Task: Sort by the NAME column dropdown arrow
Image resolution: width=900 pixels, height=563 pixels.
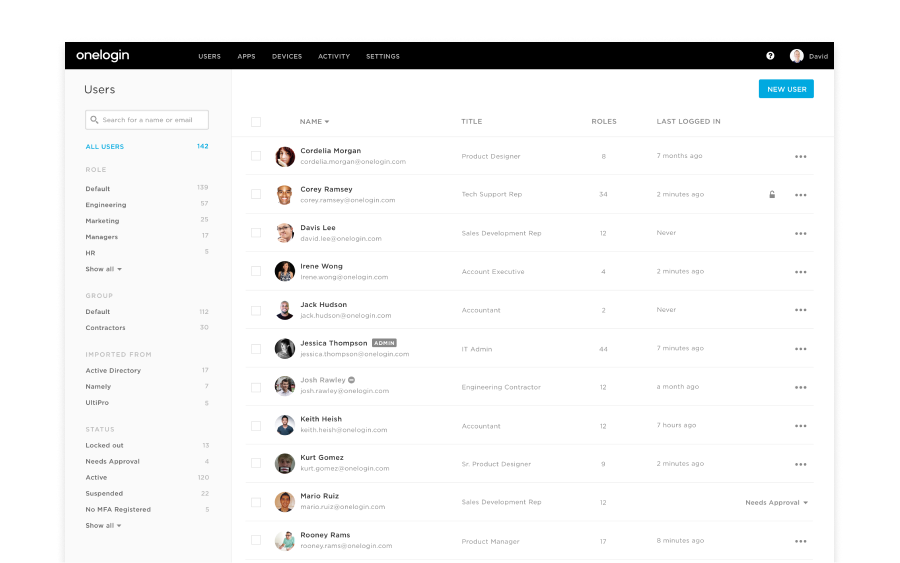Action: pyautogui.click(x=327, y=122)
